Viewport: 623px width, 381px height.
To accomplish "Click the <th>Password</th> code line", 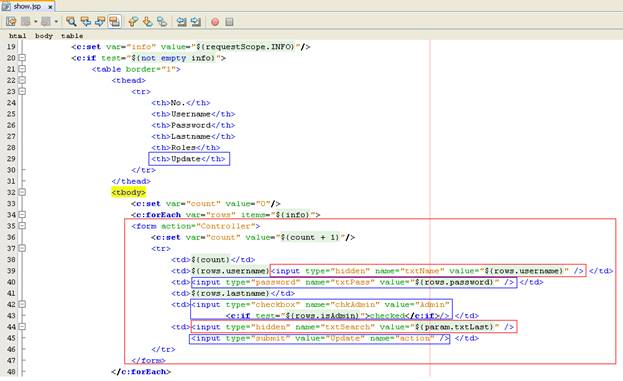I will click(x=193, y=125).
